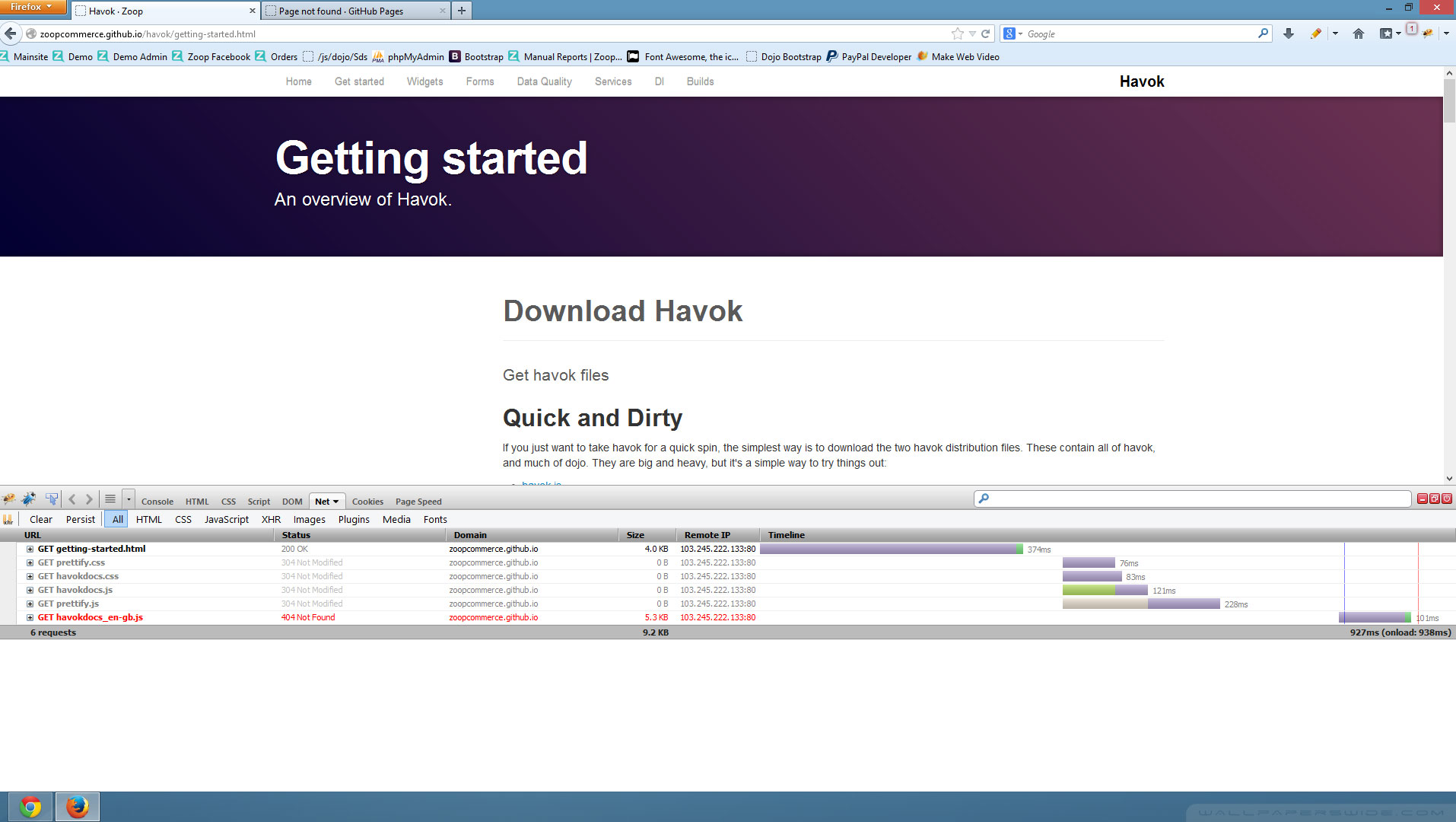
Task: Expand the GET havokdocs.css request
Action: tap(30, 576)
